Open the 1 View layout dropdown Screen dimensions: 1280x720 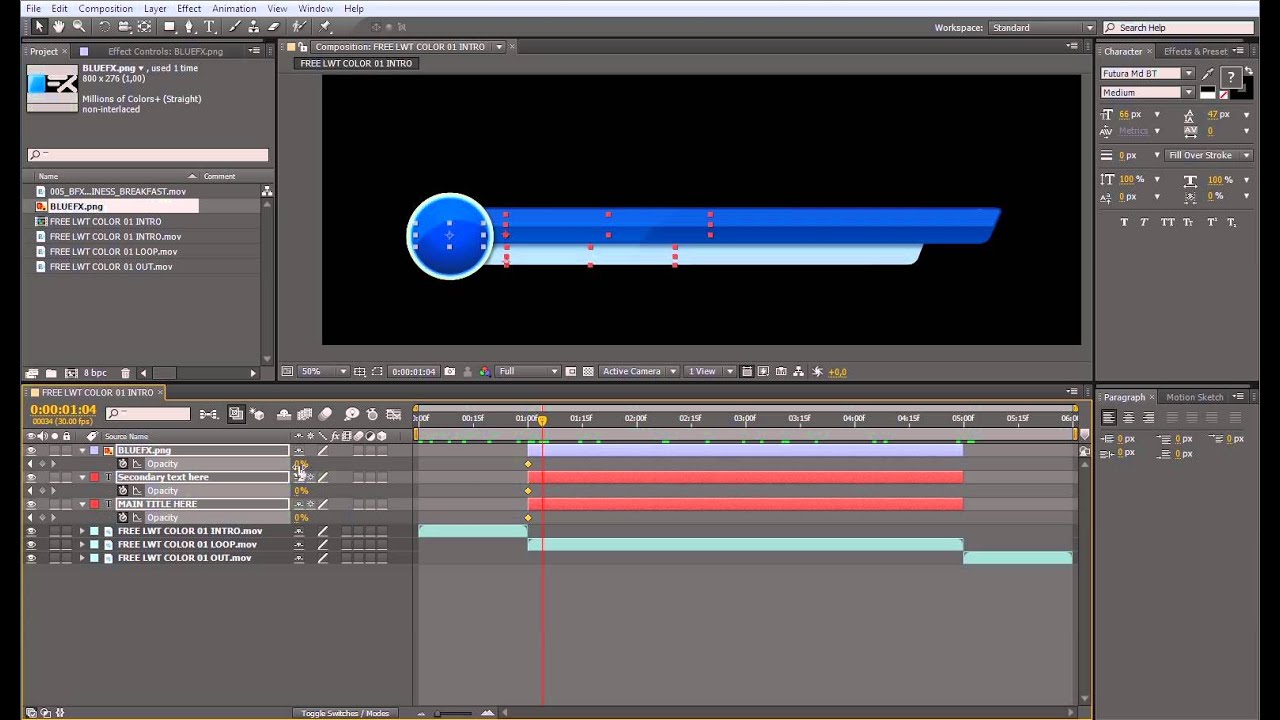point(710,372)
